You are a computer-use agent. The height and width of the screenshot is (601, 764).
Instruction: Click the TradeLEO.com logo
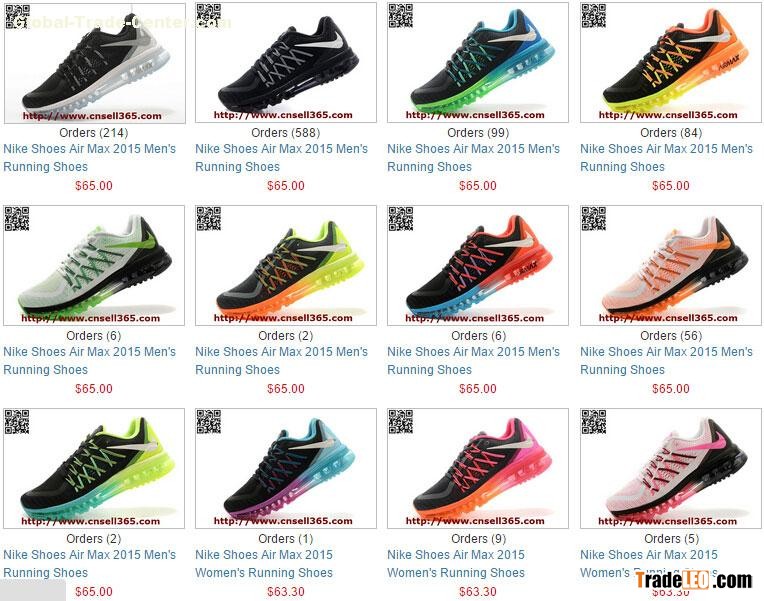[694, 580]
